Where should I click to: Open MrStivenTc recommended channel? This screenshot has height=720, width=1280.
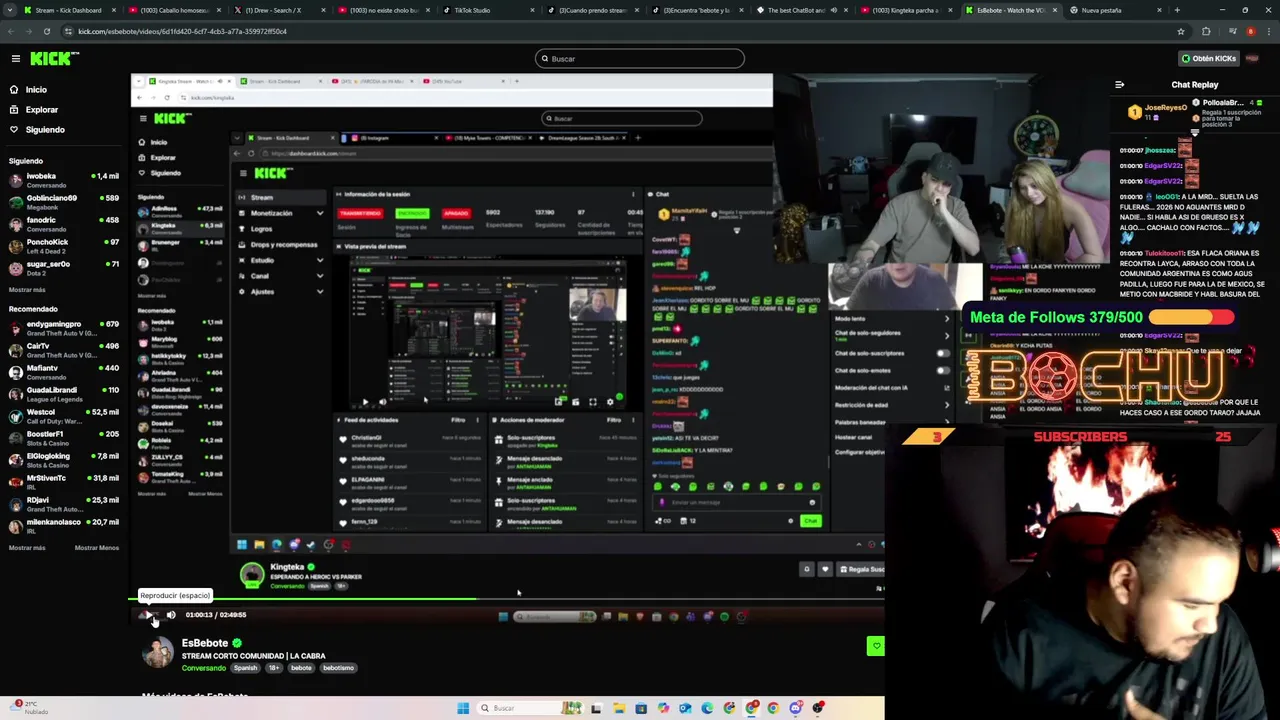pos(64,482)
